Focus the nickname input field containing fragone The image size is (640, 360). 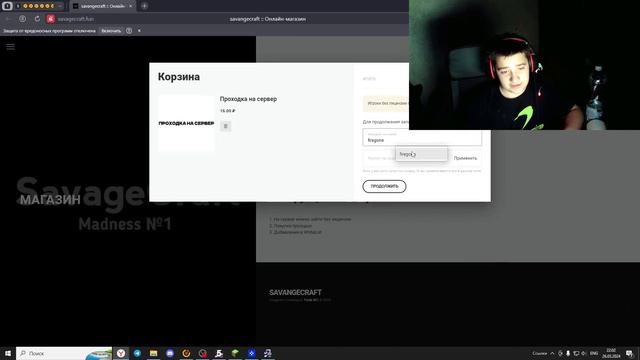[422, 138]
